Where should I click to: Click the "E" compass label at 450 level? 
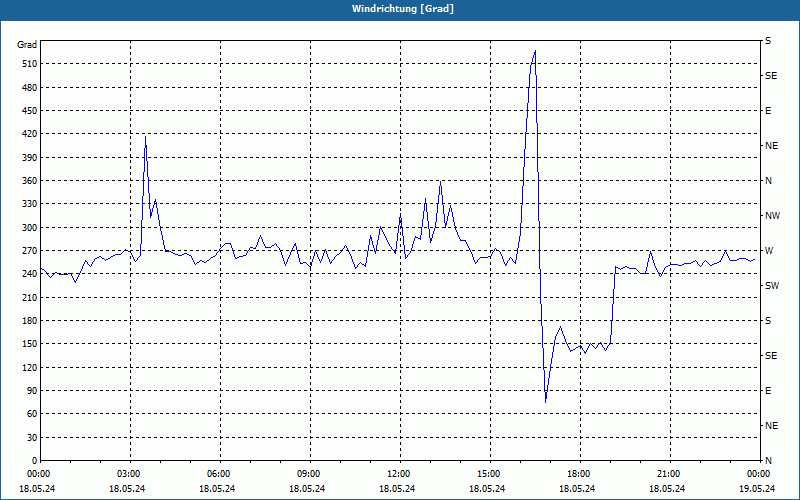(768, 111)
